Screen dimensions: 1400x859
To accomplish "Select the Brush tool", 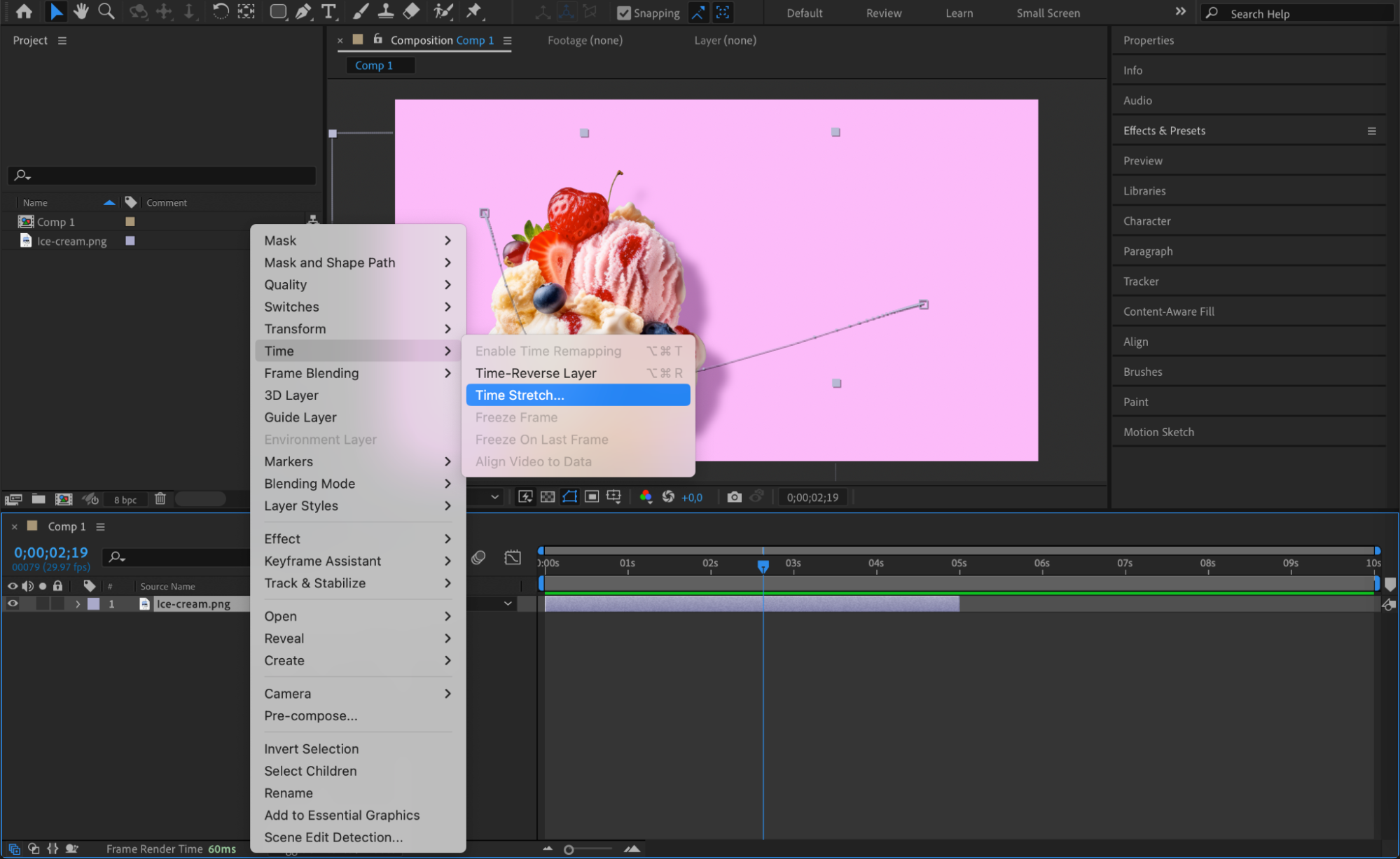I will click(x=361, y=11).
